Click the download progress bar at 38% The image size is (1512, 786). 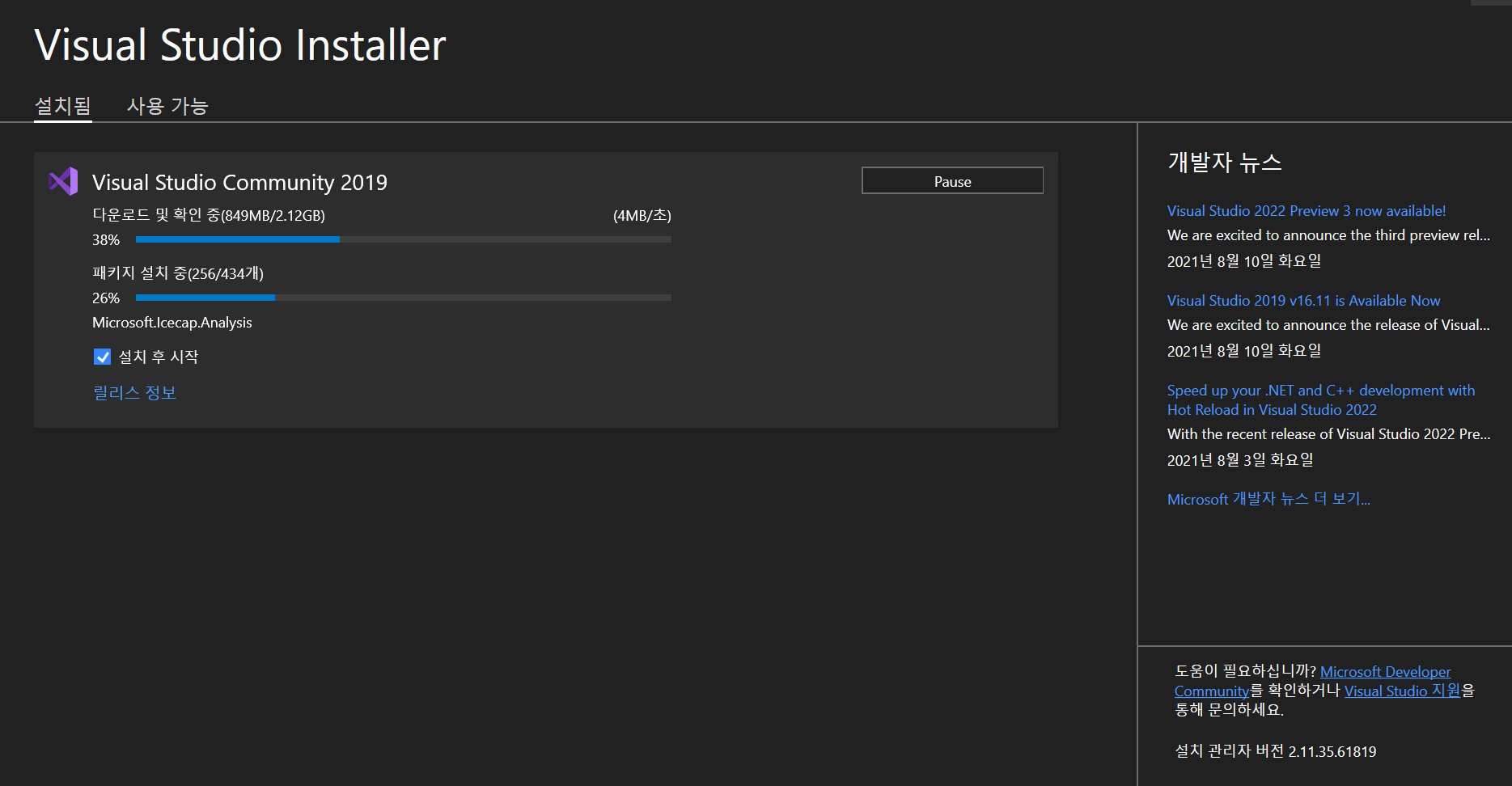click(404, 239)
